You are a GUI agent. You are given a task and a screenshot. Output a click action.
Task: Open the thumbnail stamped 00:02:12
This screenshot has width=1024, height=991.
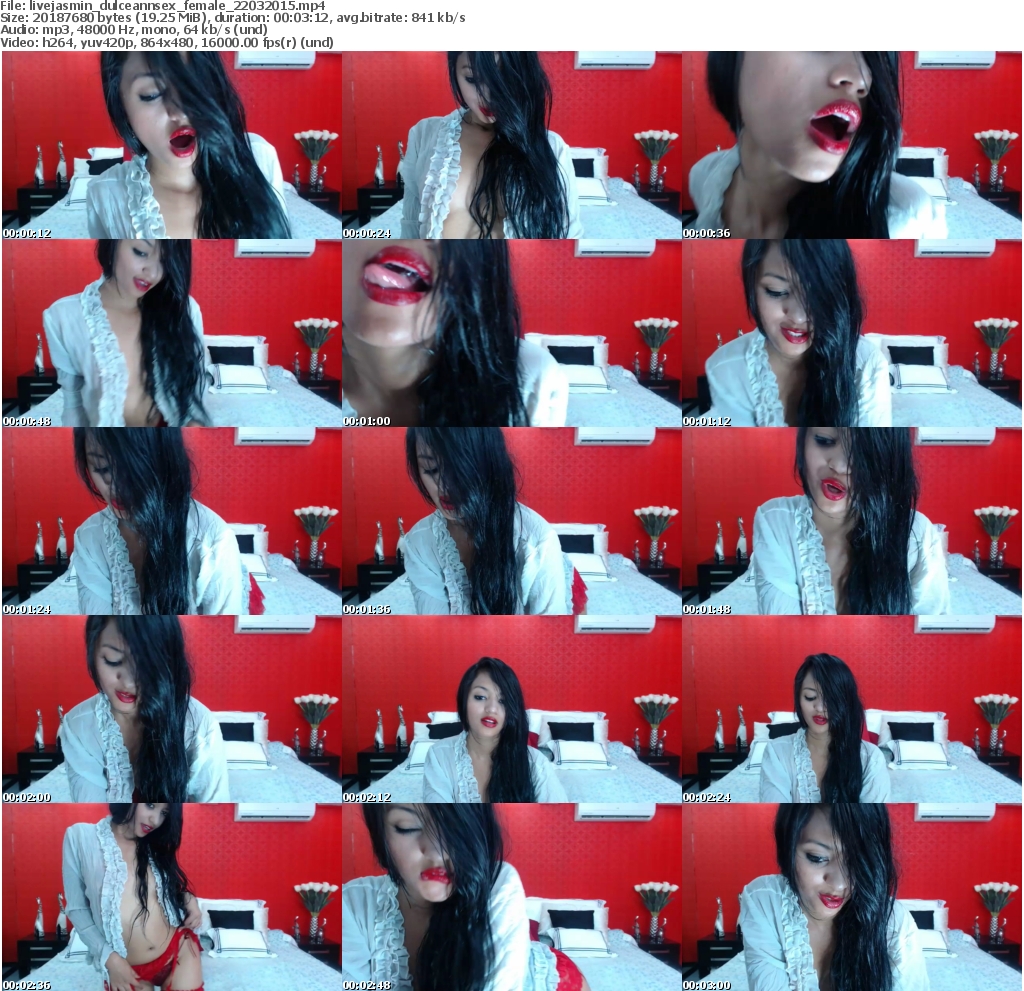tap(512, 709)
